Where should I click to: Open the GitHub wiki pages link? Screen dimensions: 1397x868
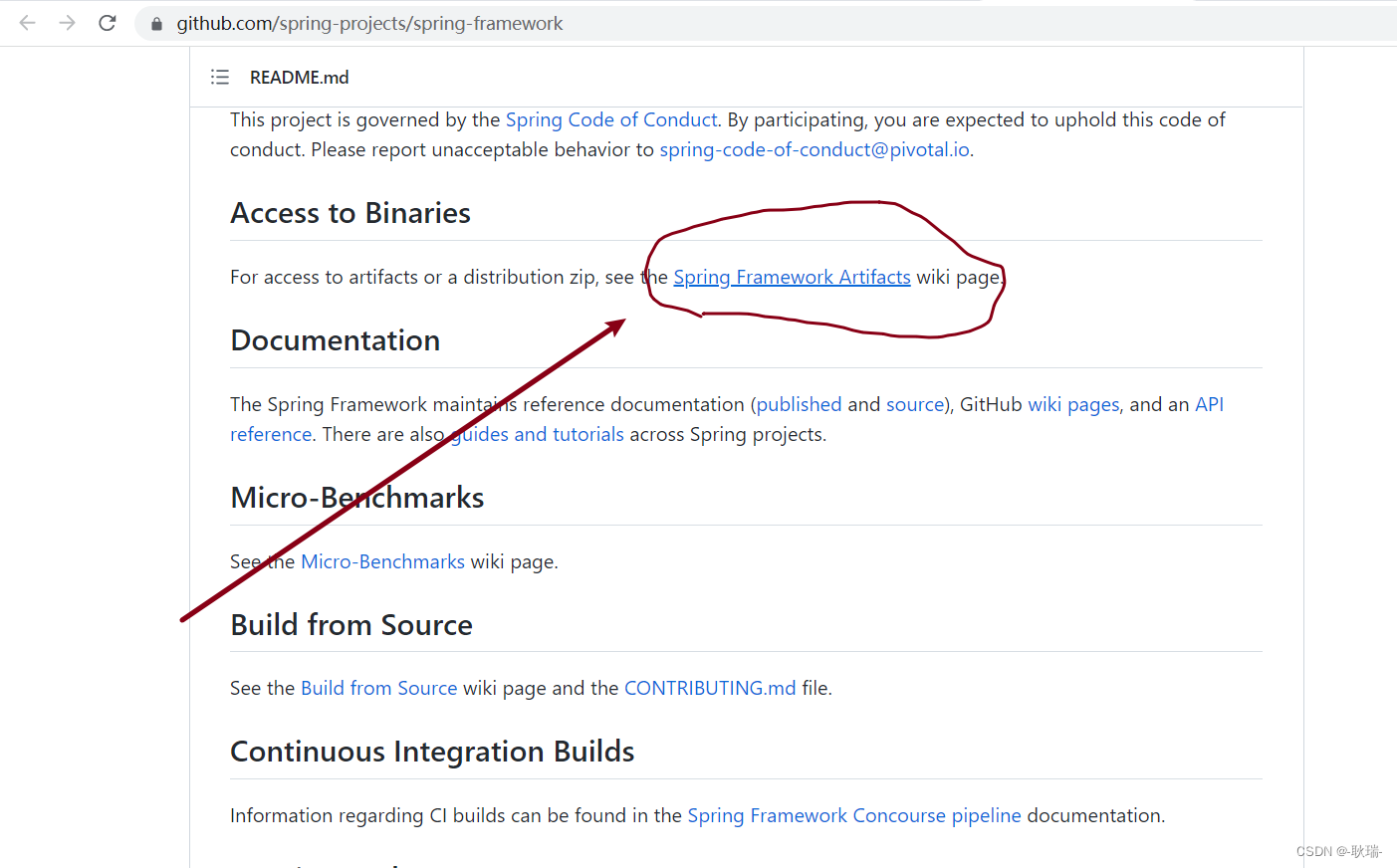point(1073,404)
